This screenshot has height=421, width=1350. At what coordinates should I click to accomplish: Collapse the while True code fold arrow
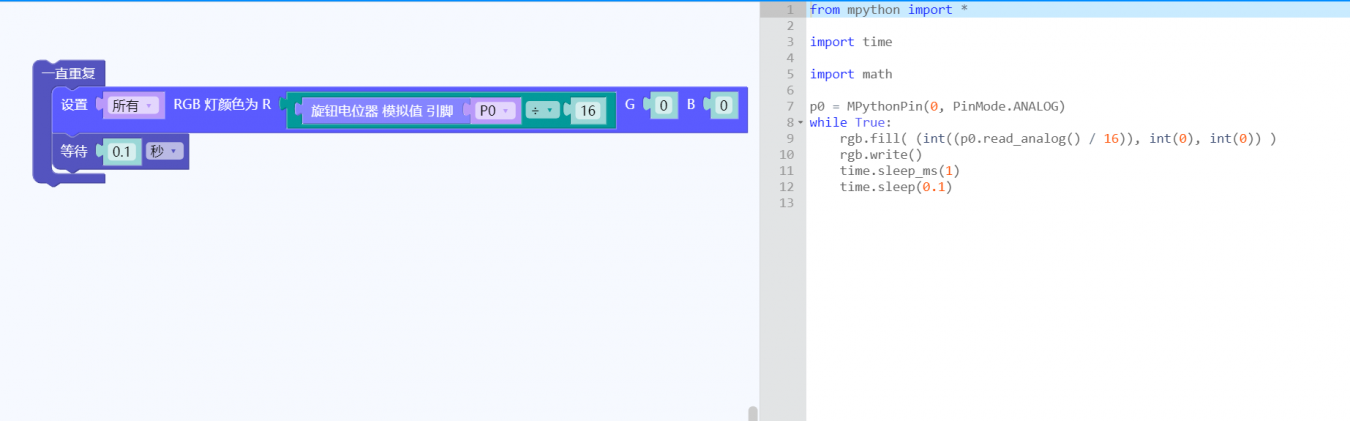(x=800, y=122)
